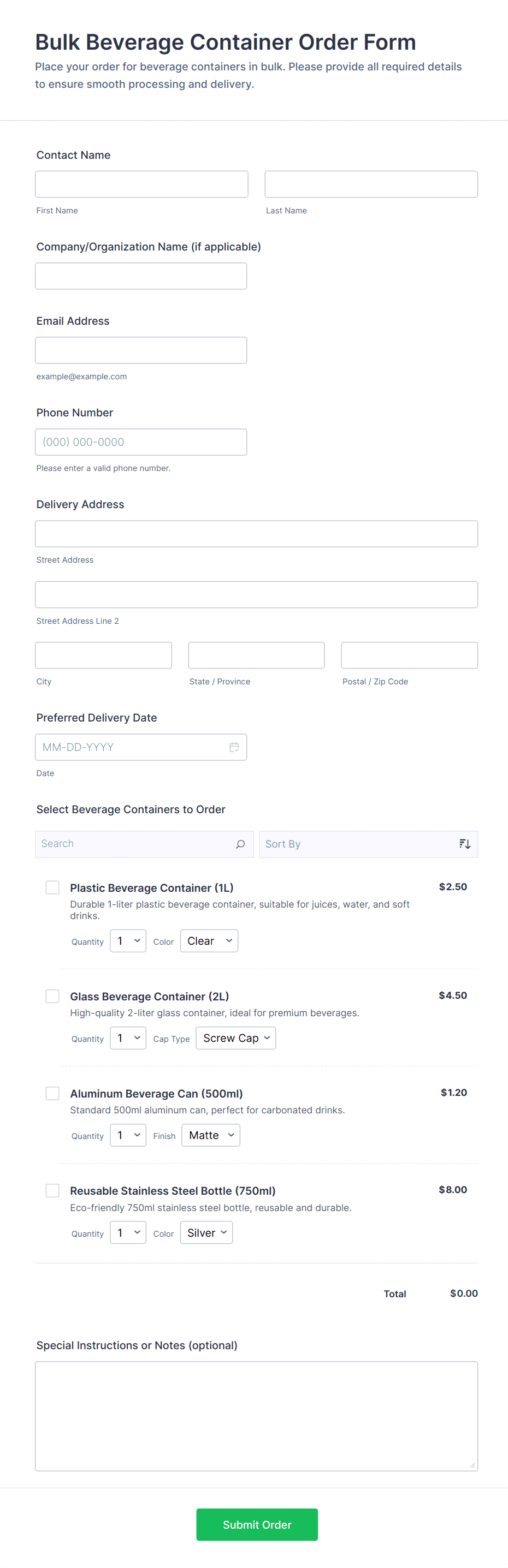This screenshot has height=1568, width=508.
Task: Open the Matte finish dropdown
Action: (x=210, y=1135)
